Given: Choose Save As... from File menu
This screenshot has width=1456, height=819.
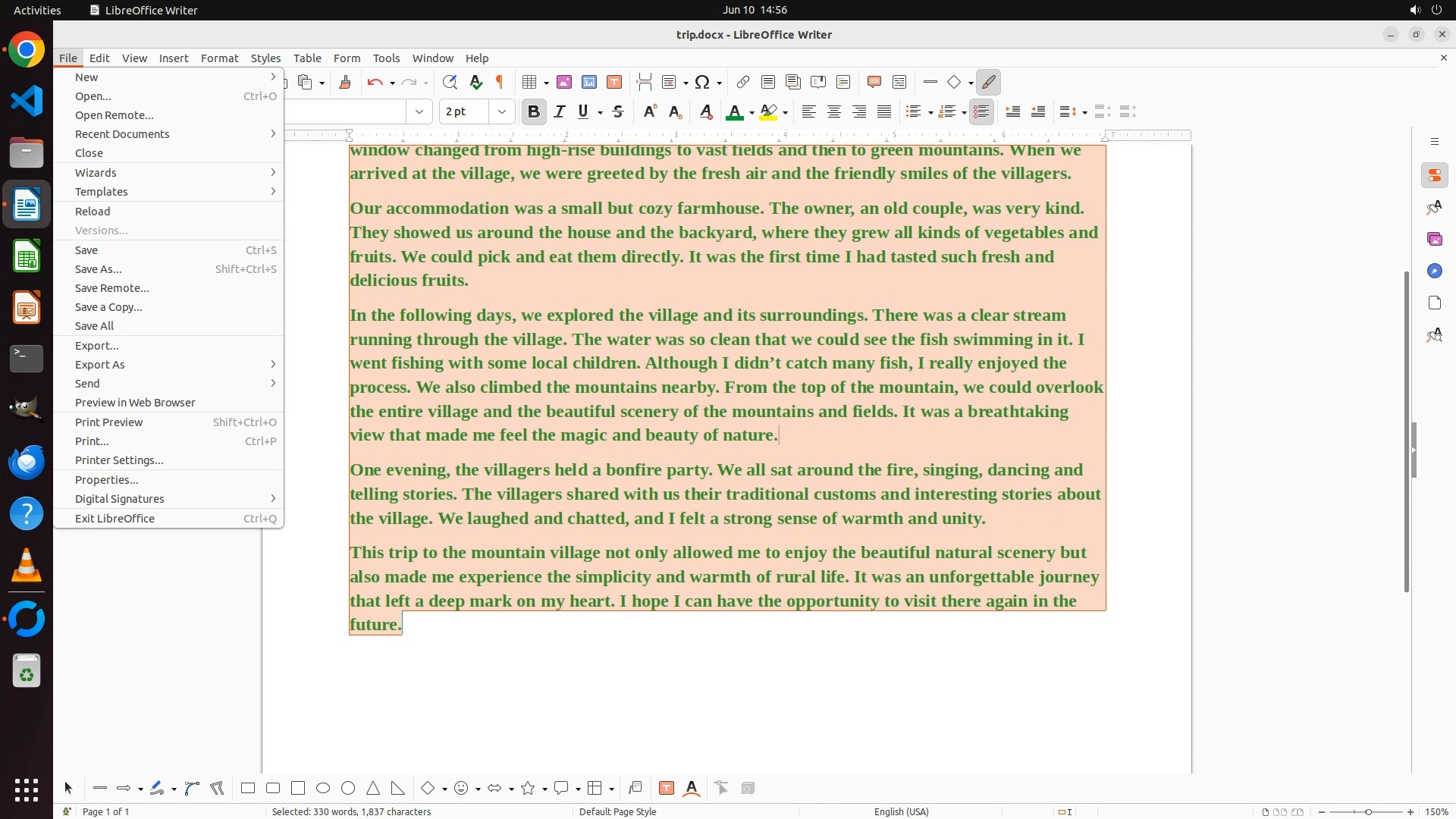Looking at the screenshot, I should [99, 269].
